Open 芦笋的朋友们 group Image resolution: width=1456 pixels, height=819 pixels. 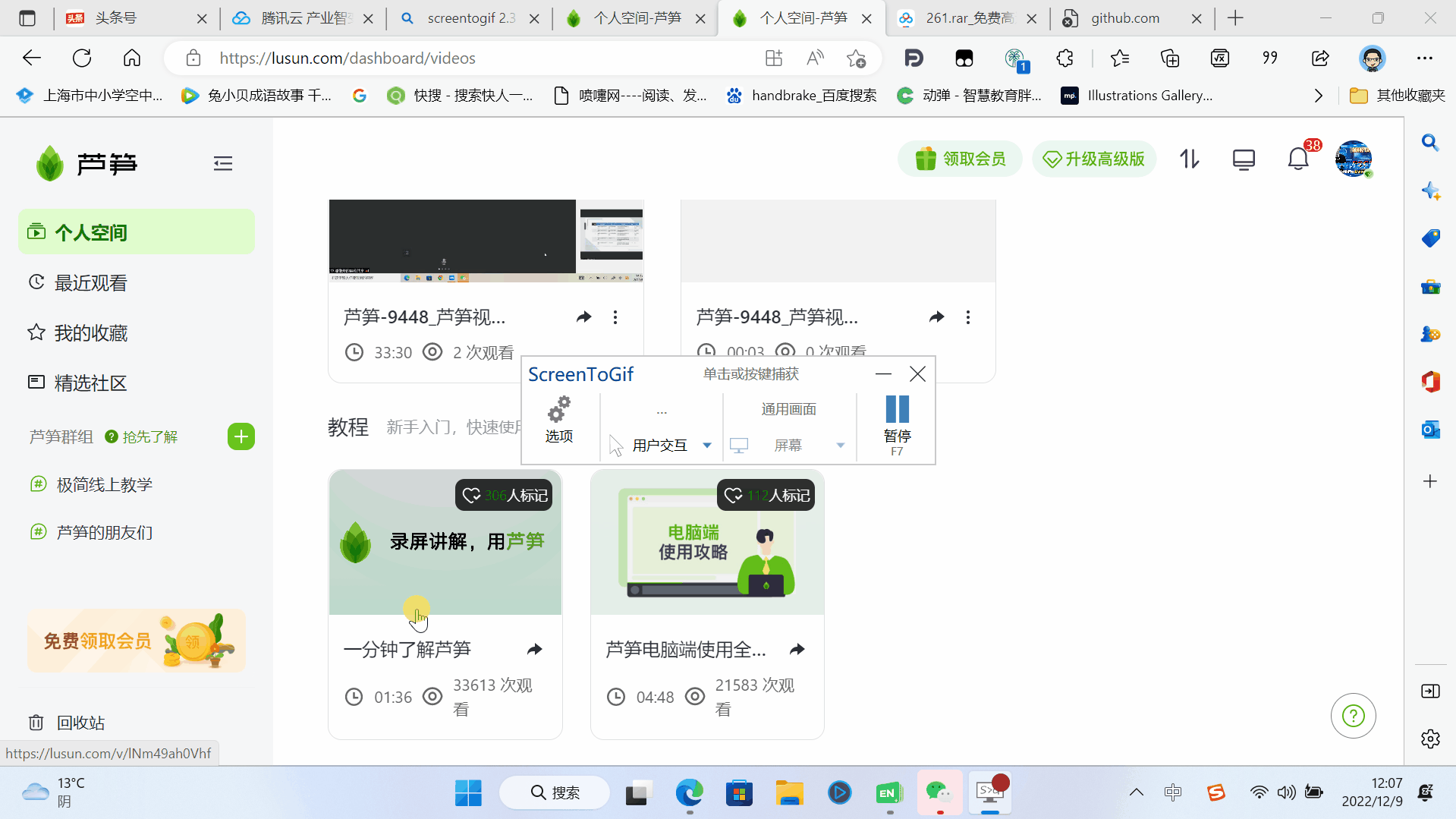tap(91, 532)
